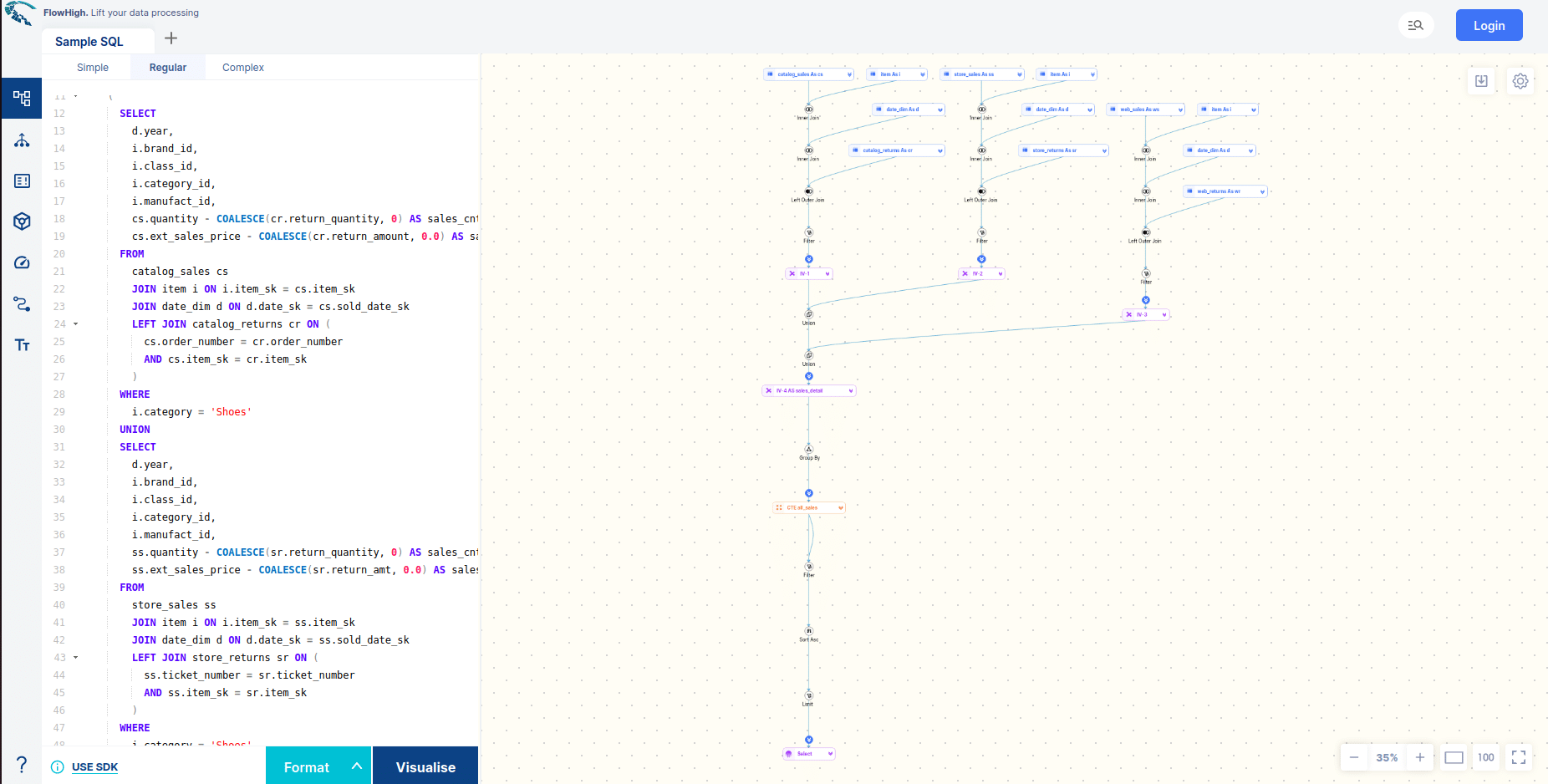Image resolution: width=1548 pixels, height=784 pixels.
Task: Expand the store_sales As ss node chevron
Action: pos(1020,74)
